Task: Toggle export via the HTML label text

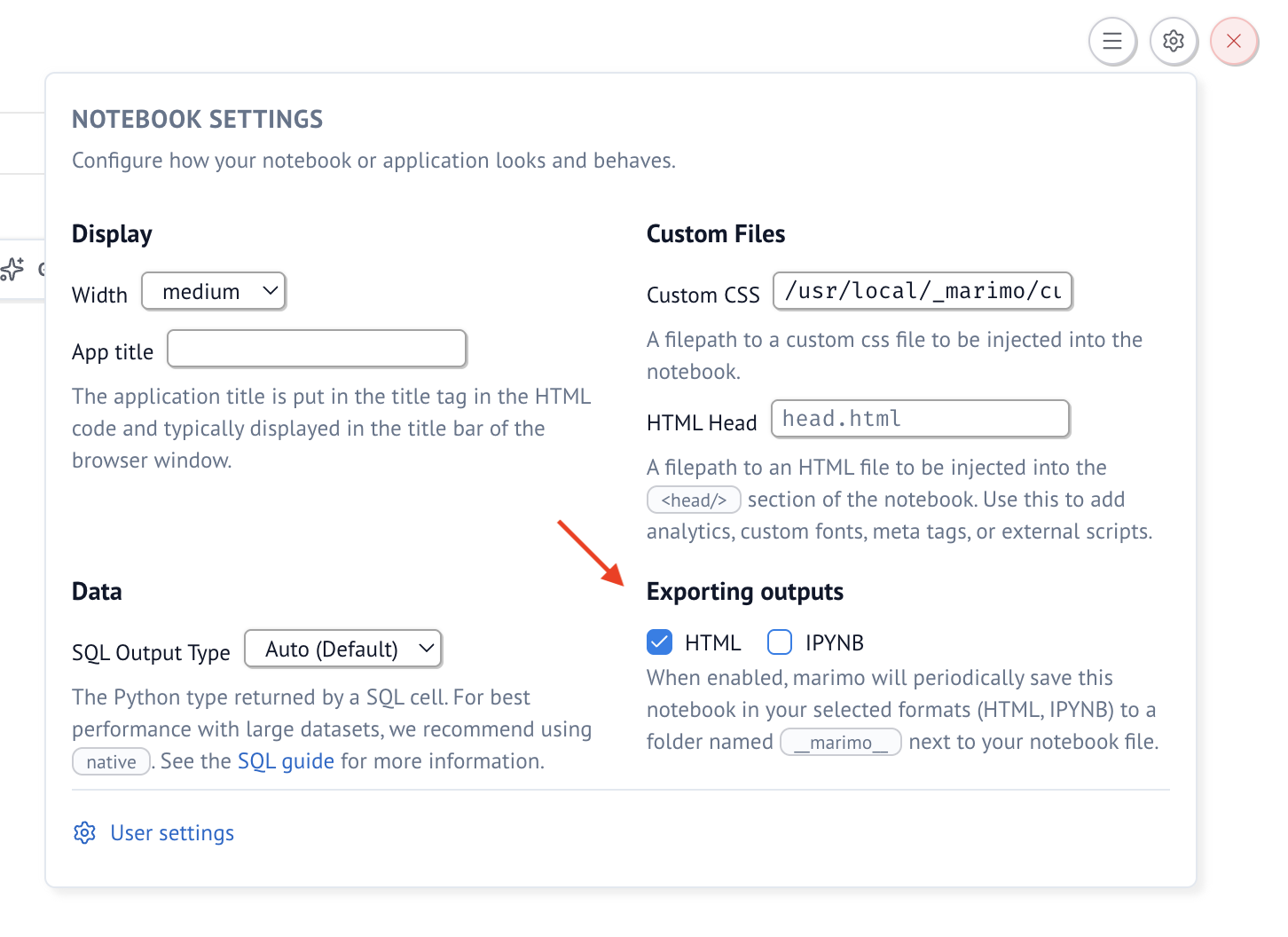Action: 712,642
